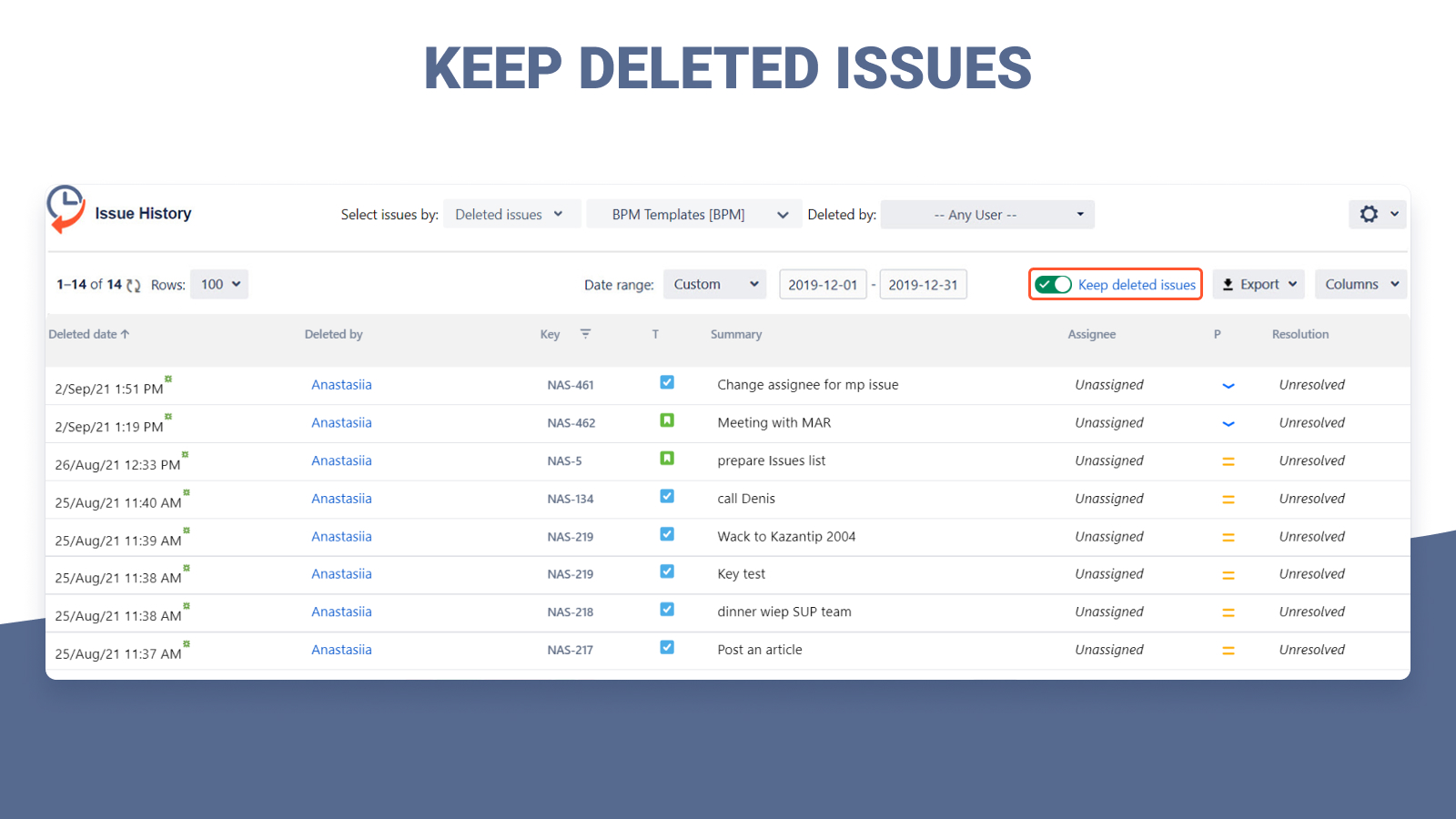Image resolution: width=1456 pixels, height=819 pixels.
Task: Click the medium priority icon for prepare Issues list
Action: point(1228,460)
